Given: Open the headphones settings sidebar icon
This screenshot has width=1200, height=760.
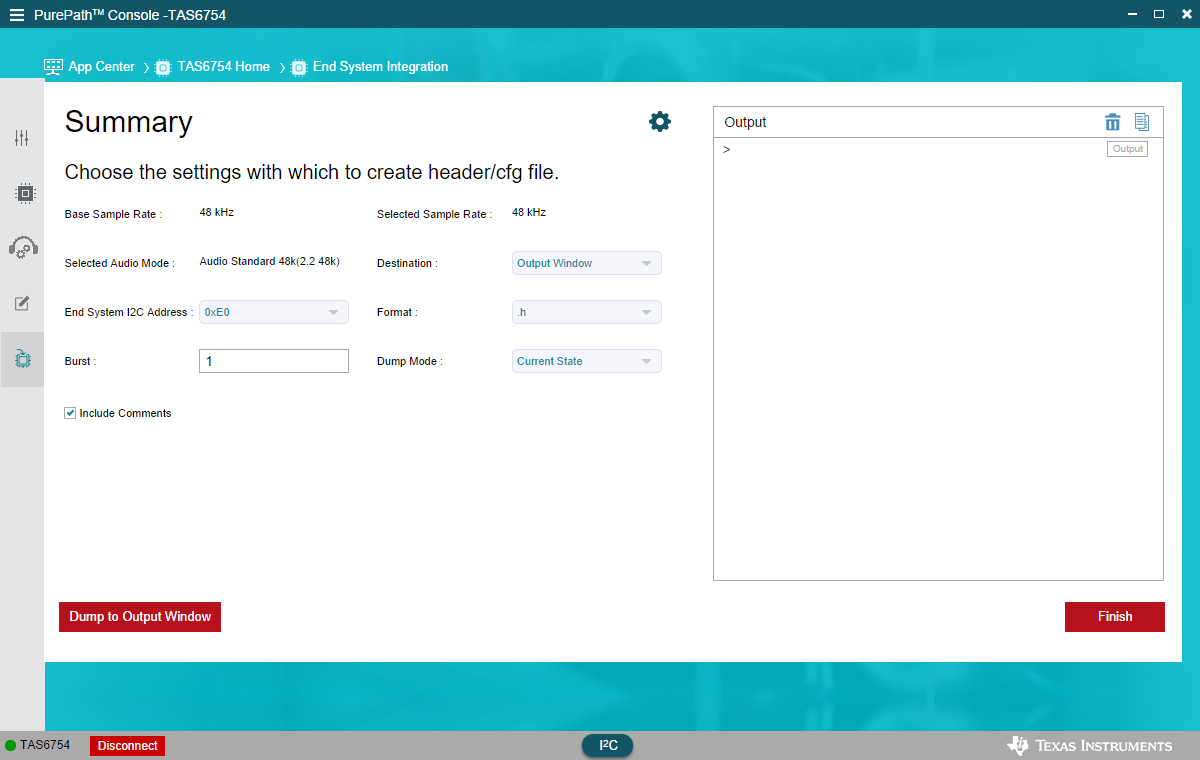Looking at the screenshot, I should click(23, 248).
